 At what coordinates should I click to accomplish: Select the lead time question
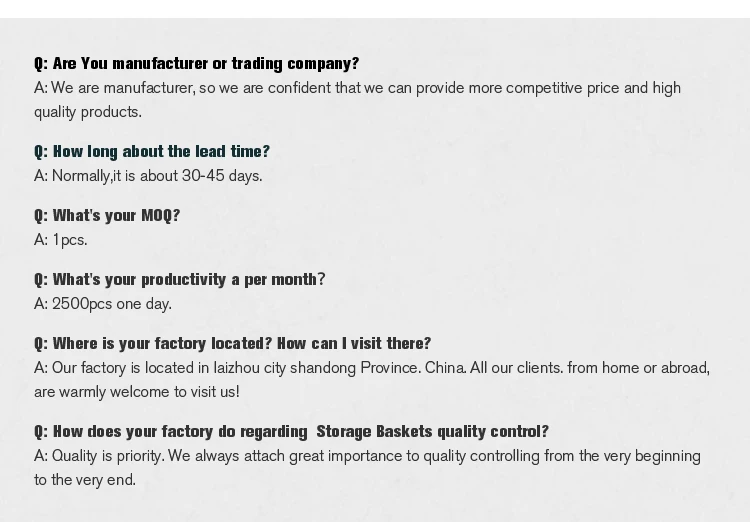(x=152, y=152)
